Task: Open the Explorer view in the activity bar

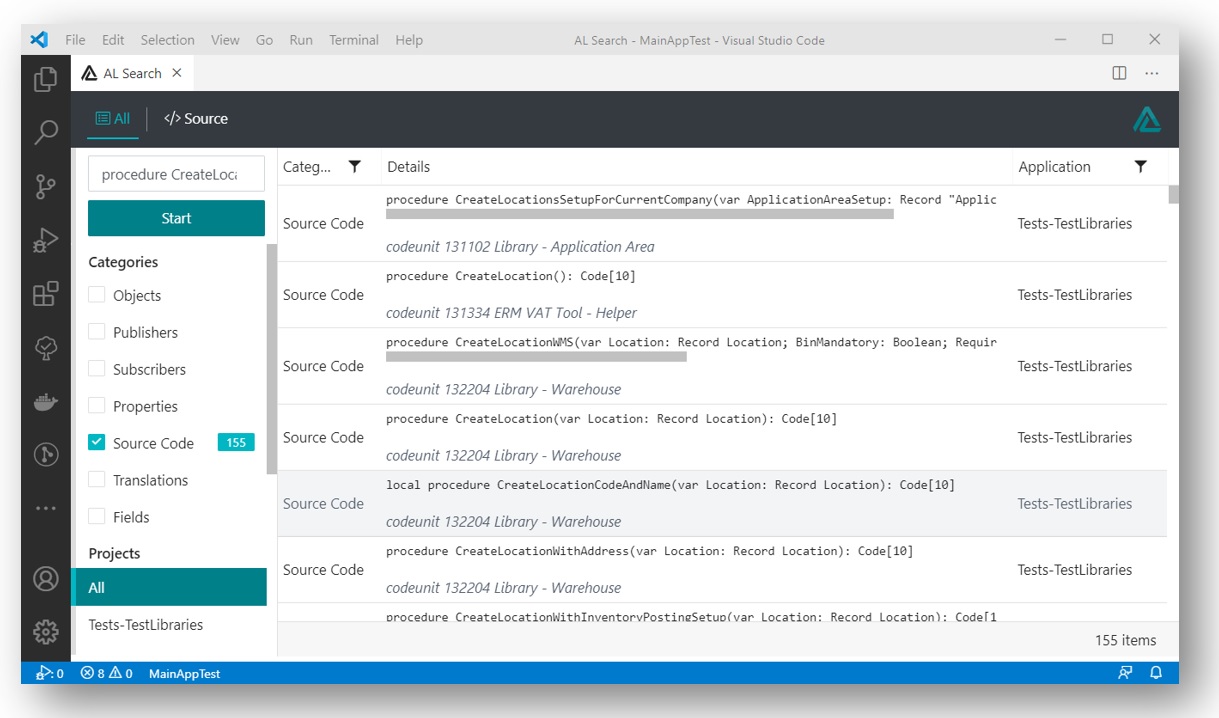Action: pyautogui.click(x=45, y=79)
